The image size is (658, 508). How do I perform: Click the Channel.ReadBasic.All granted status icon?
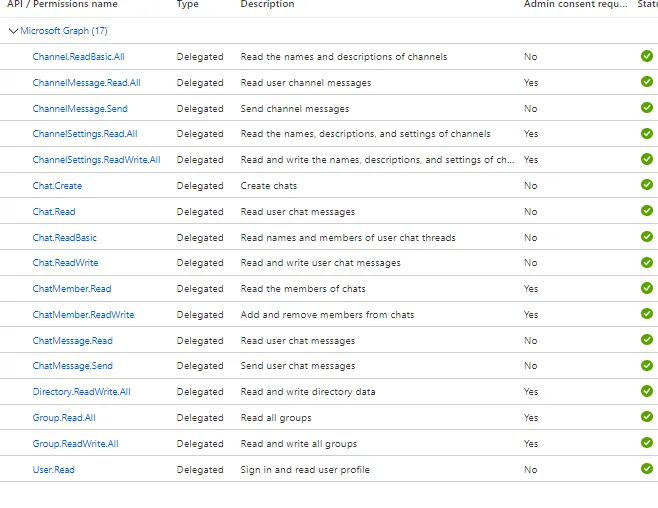pyautogui.click(x=647, y=56)
